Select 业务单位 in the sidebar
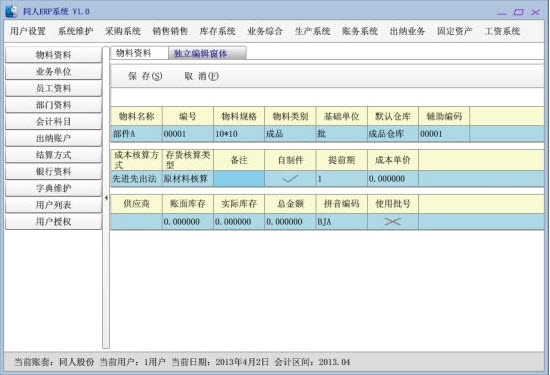 [53, 72]
